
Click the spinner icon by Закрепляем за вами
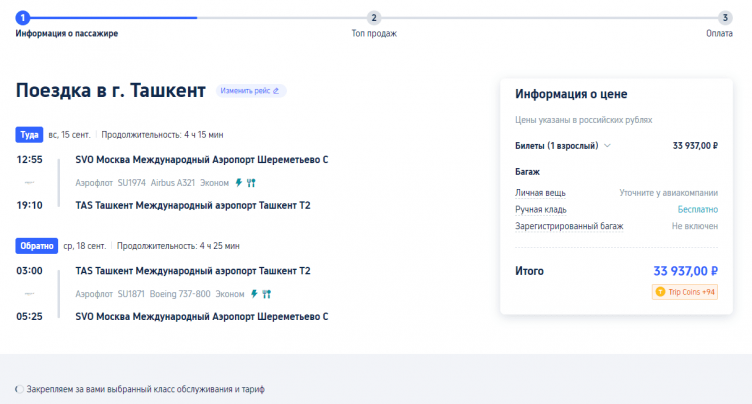click(x=19, y=389)
